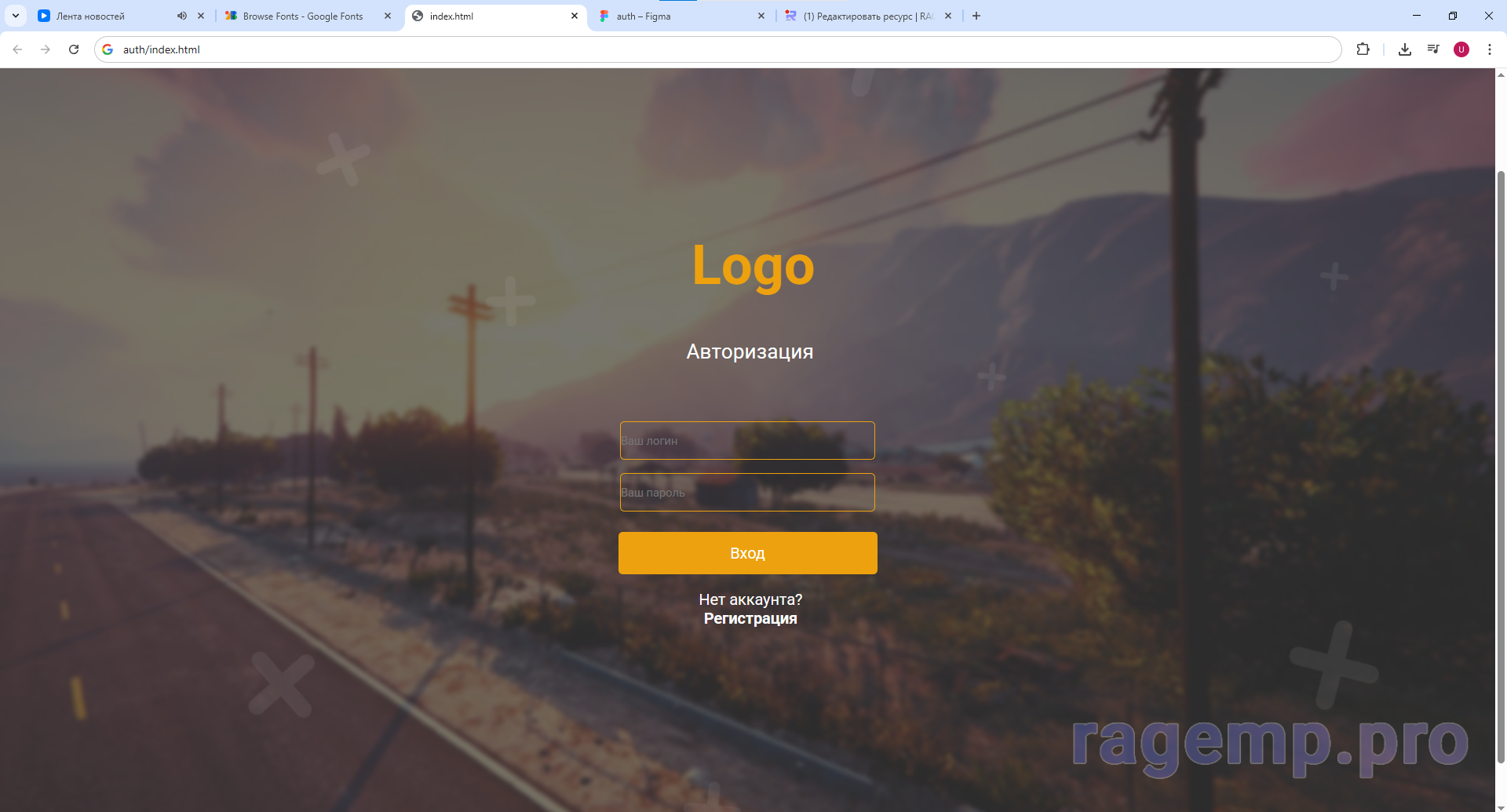Image resolution: width=1507 pixels, height=812 pixels.
Task: Click the browser forward arrow
Action: [x=46, y=49]
